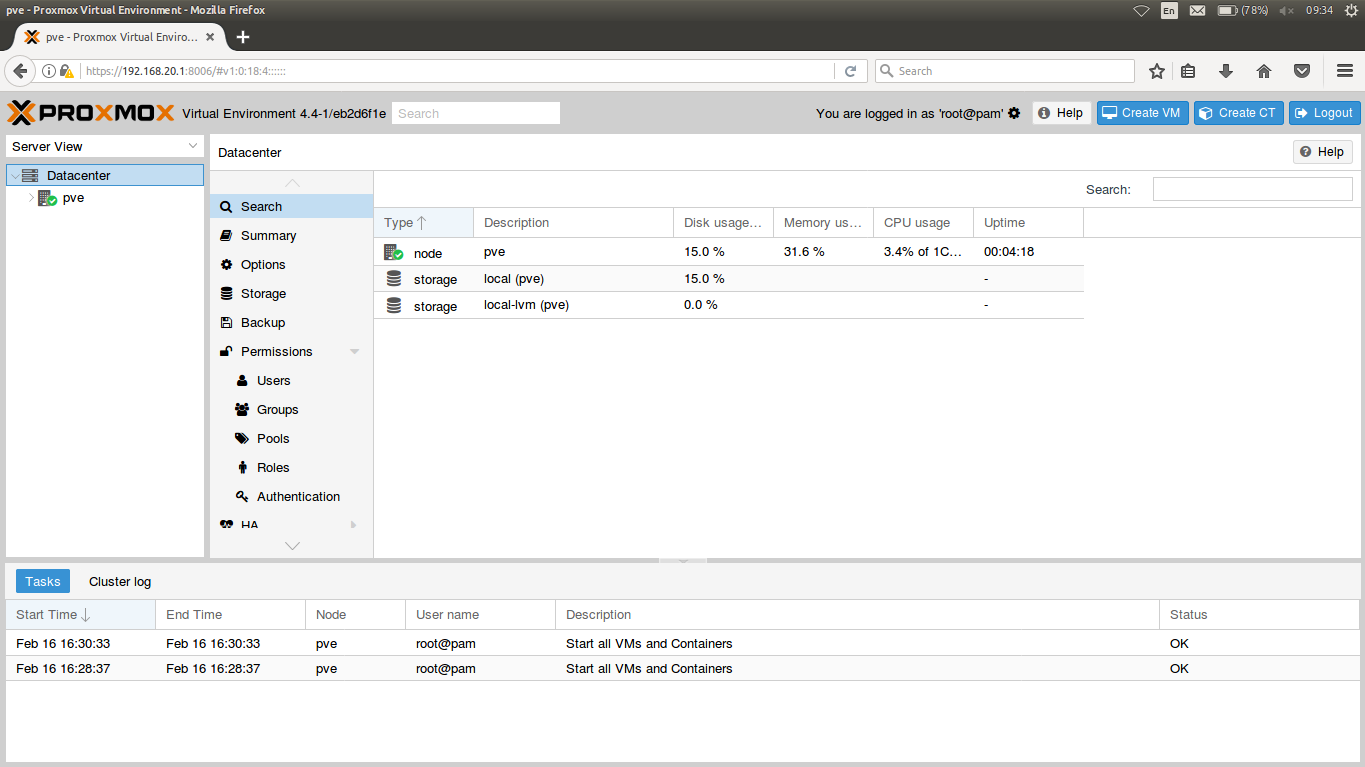
Task: Open the Roles menu item
Action: (x=291, y=467)
